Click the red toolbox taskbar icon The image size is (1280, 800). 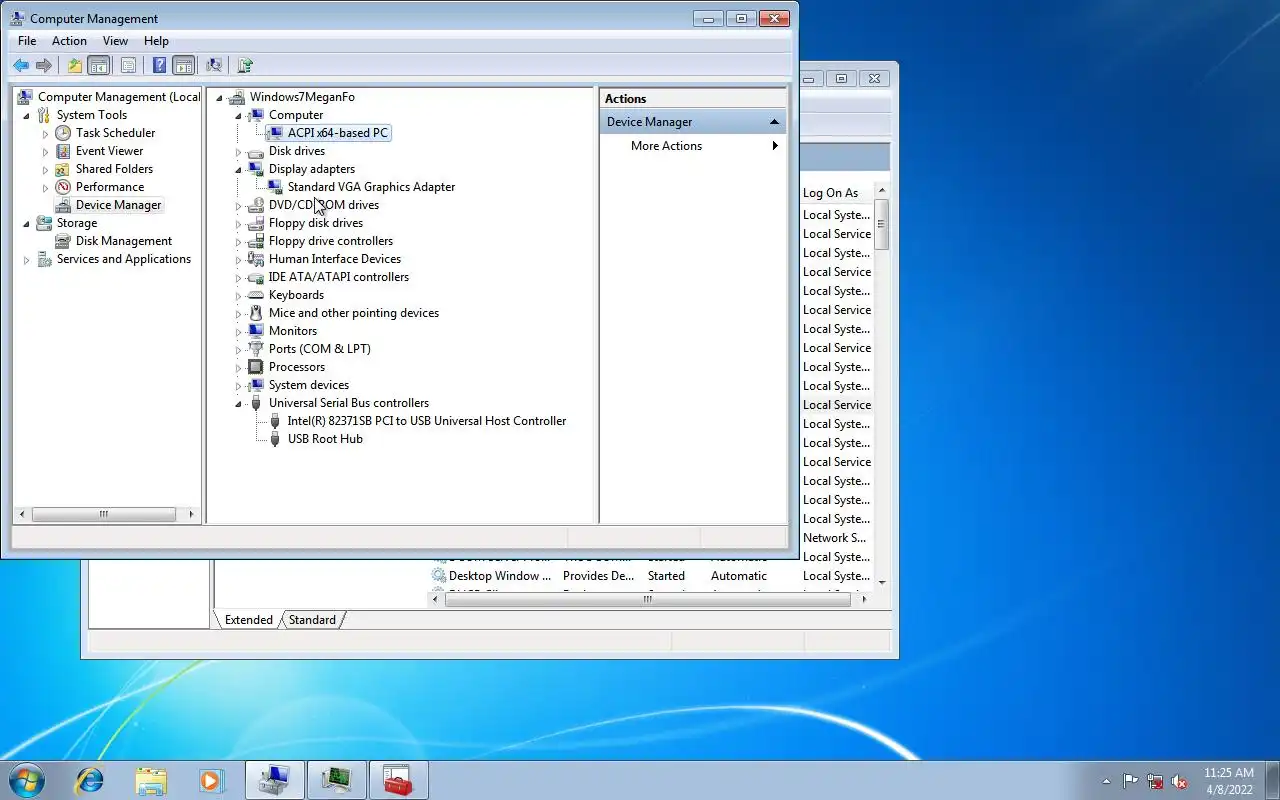click(398, 780)
